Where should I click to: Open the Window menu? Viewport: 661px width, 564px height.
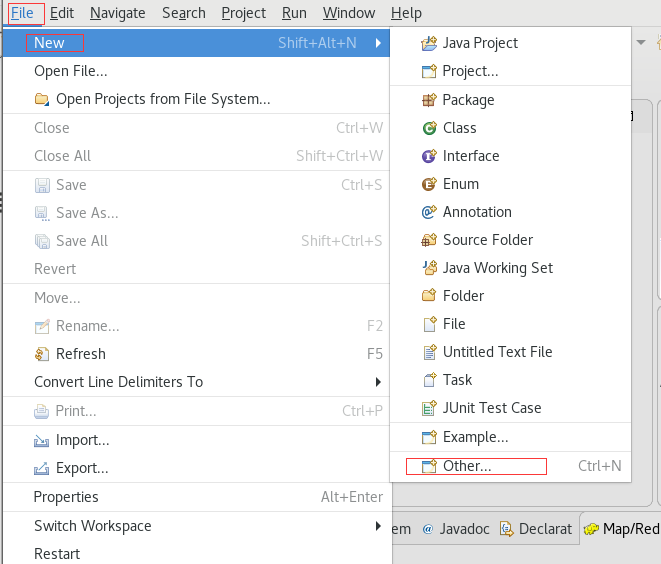(349, 13)
